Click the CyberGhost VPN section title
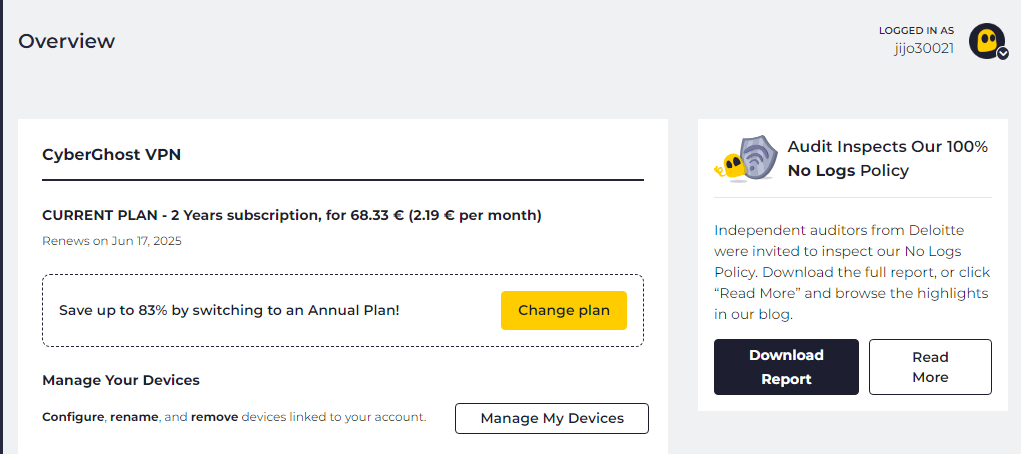 pyautogui.click(x=111, y=155)
